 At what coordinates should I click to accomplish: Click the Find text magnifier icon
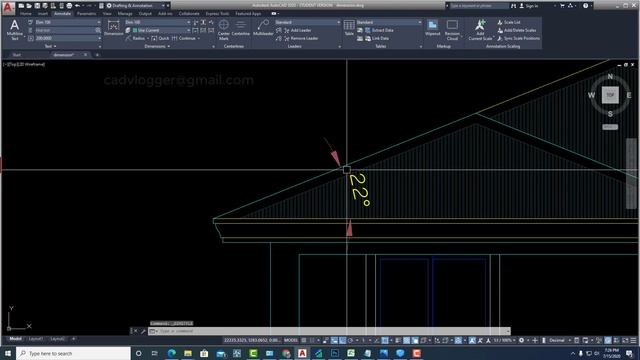click(98, 30)
